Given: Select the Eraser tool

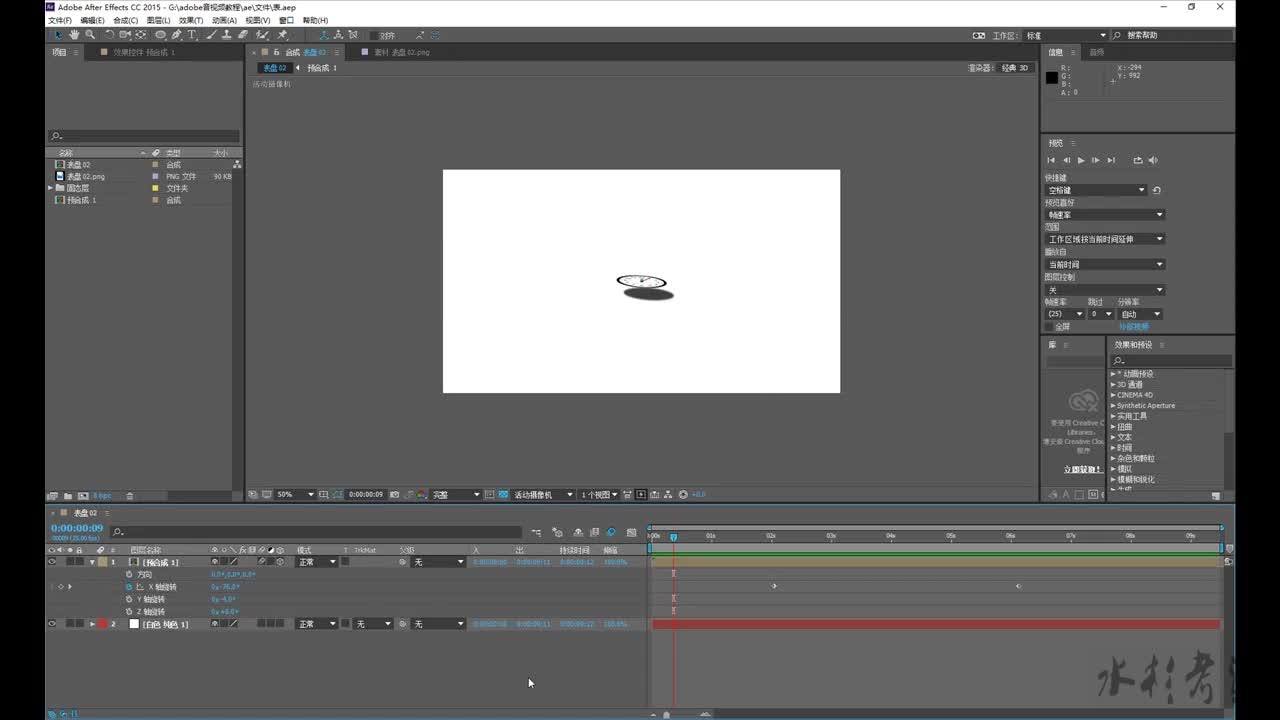Looking at the screenshot, I should point(242,35).
